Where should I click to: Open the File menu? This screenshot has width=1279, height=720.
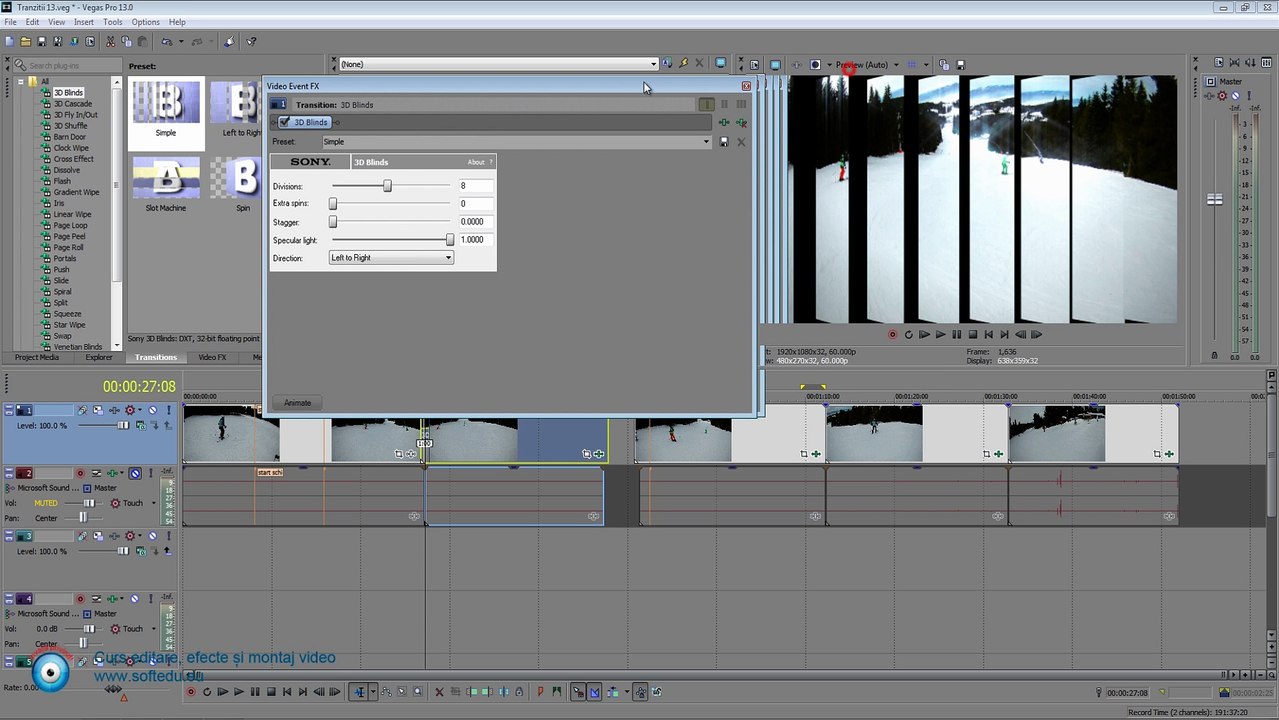[x=10, y=22]
